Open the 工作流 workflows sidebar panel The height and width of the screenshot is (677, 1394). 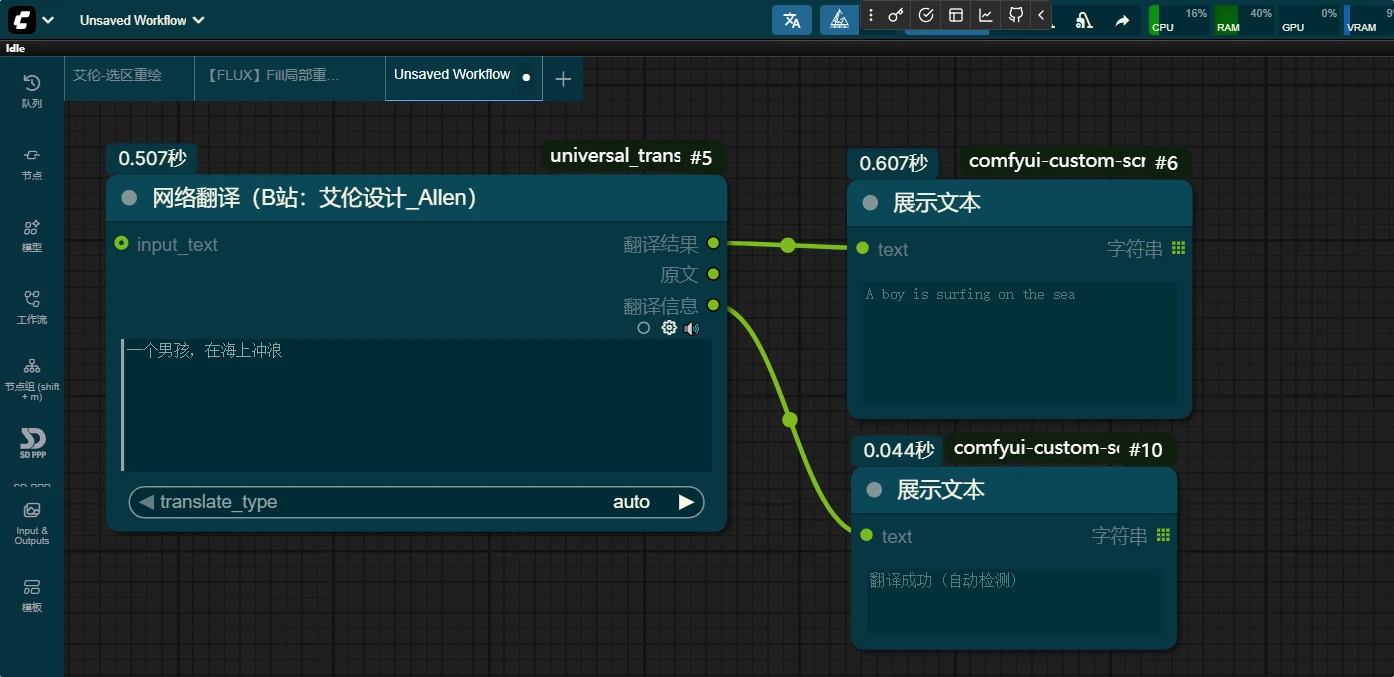(32, 307)
